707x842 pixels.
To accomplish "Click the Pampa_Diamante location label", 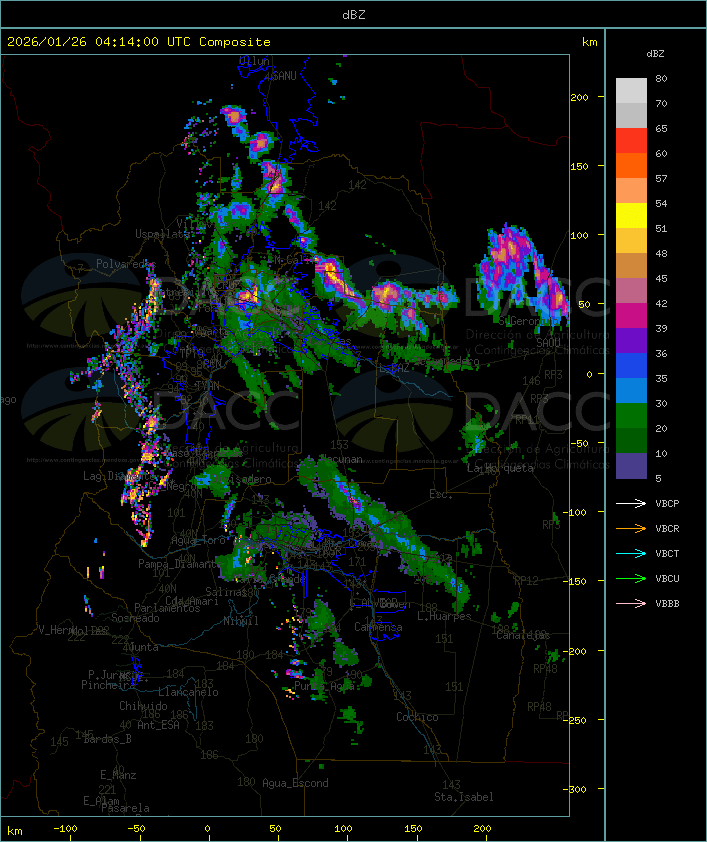I will point(177,564).
